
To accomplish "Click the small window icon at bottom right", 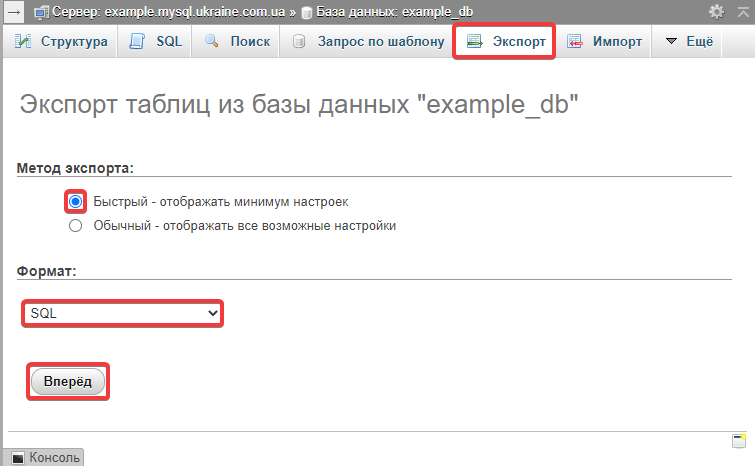I will tap(739, 441).
